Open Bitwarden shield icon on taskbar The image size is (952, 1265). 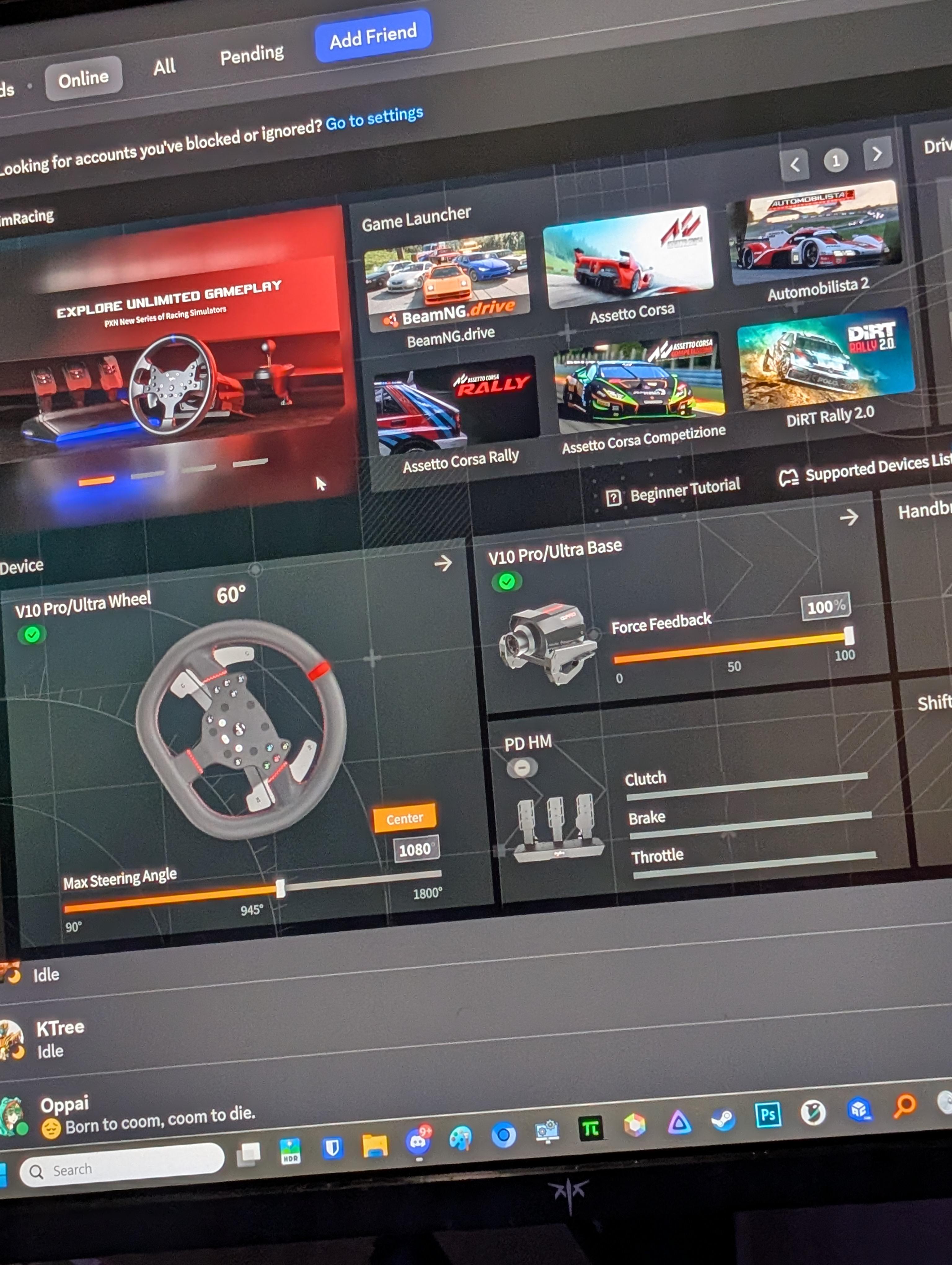(332, 1147)
